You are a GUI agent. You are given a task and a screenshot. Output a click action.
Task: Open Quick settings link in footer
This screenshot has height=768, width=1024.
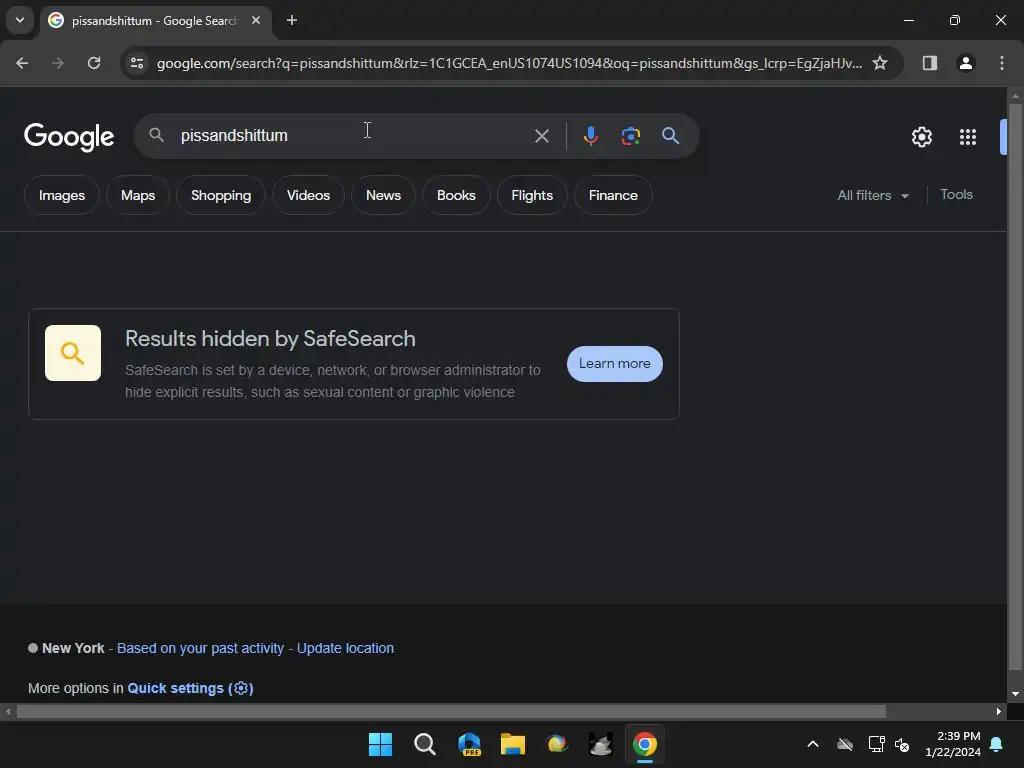point(190,688)
